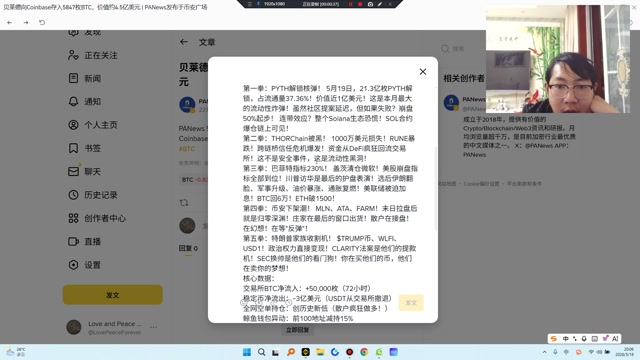
Task: Open the Love and Peace account avatar
Action: (x=74, y=327)
